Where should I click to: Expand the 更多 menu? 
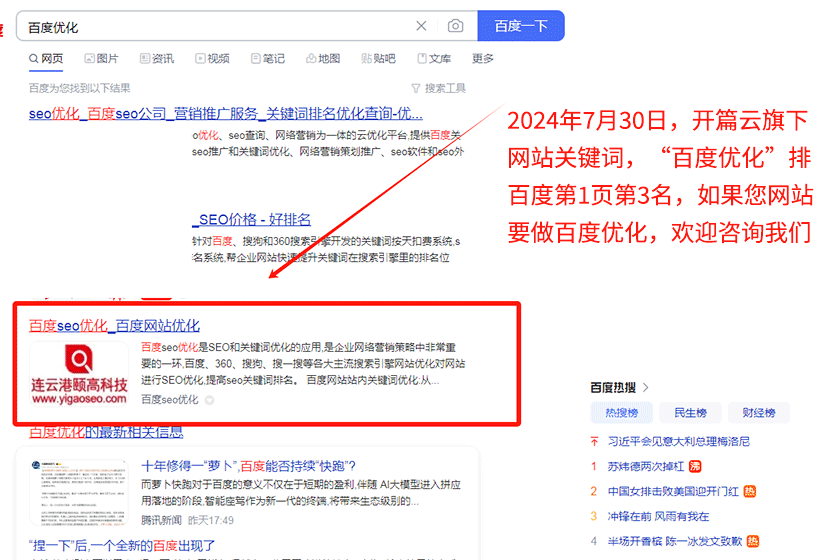483,59
